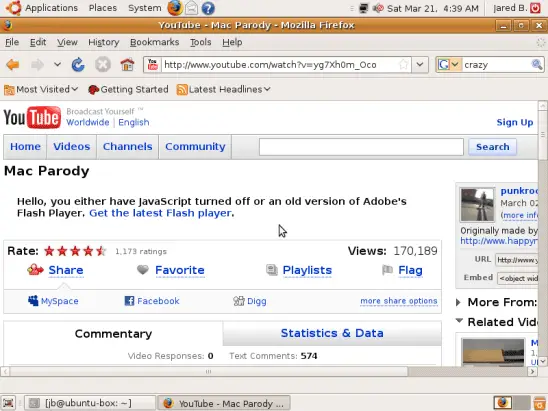
Task: Open the Edit menu
Action: click(x=38, y=42)
